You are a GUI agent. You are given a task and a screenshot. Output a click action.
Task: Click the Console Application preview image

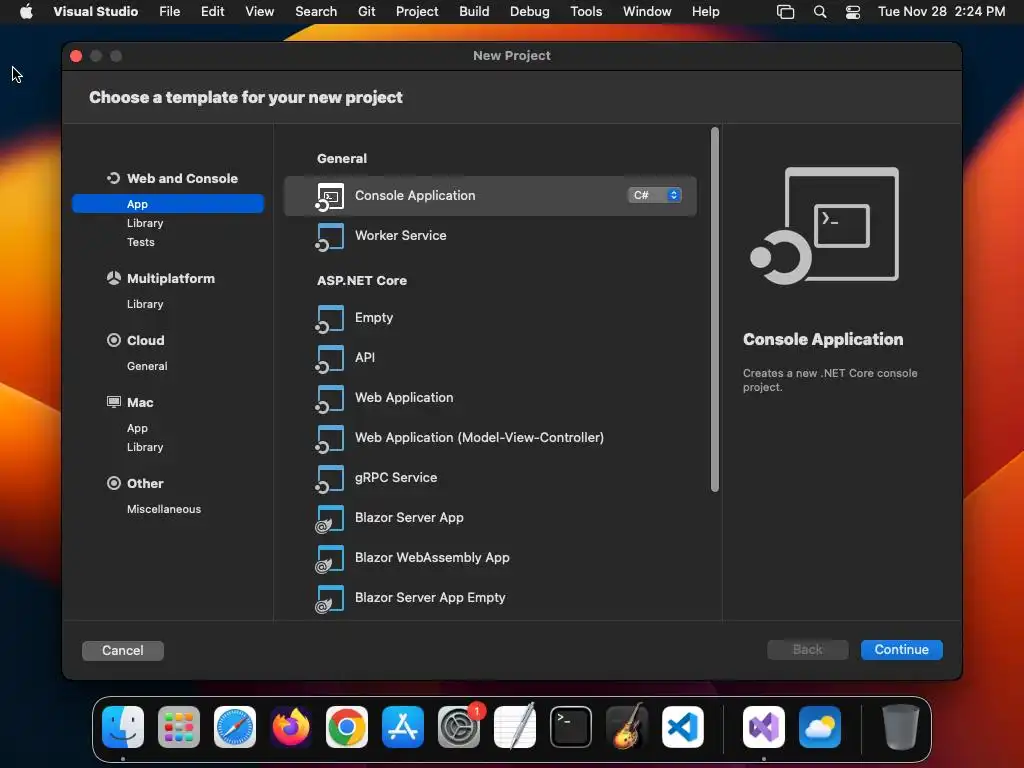tap(825, 226)
